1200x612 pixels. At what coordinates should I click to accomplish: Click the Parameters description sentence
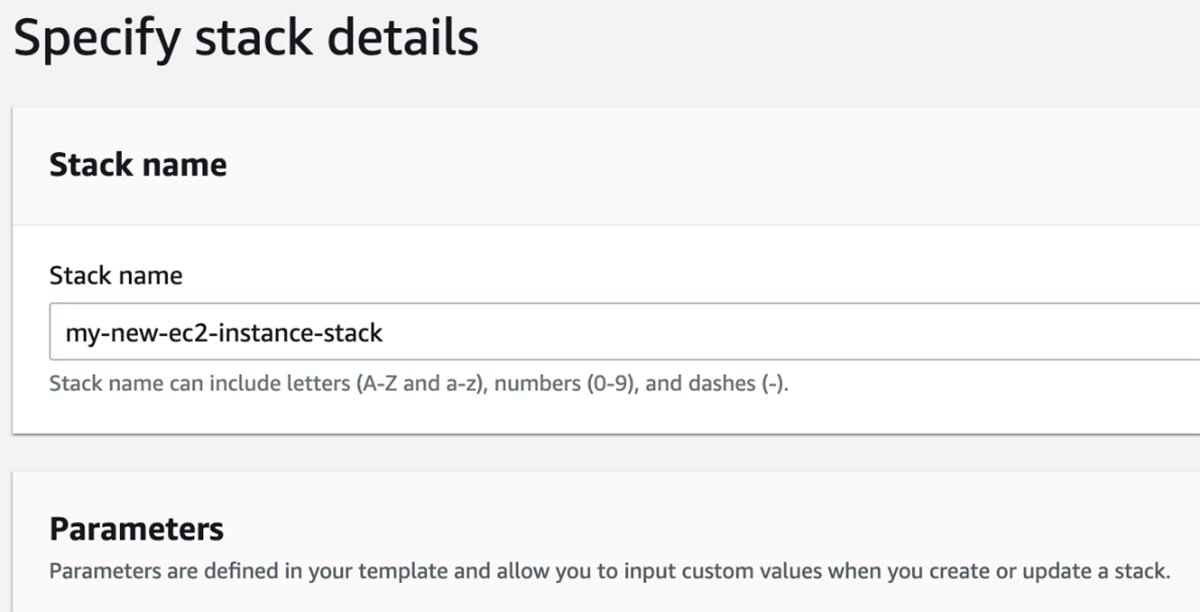pyautogui.click(x=608, y=572)
